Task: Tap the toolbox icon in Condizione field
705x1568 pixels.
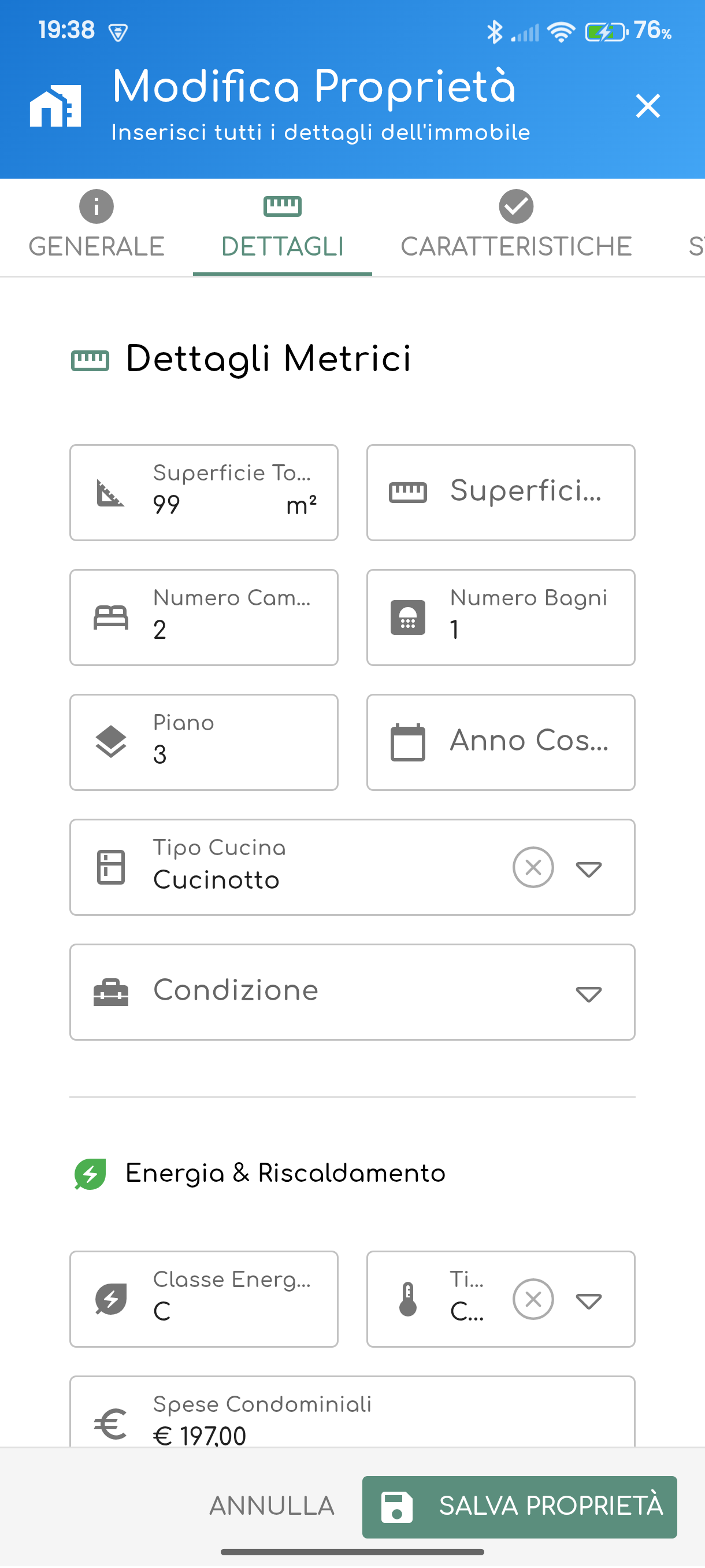Action: [111, 992]
